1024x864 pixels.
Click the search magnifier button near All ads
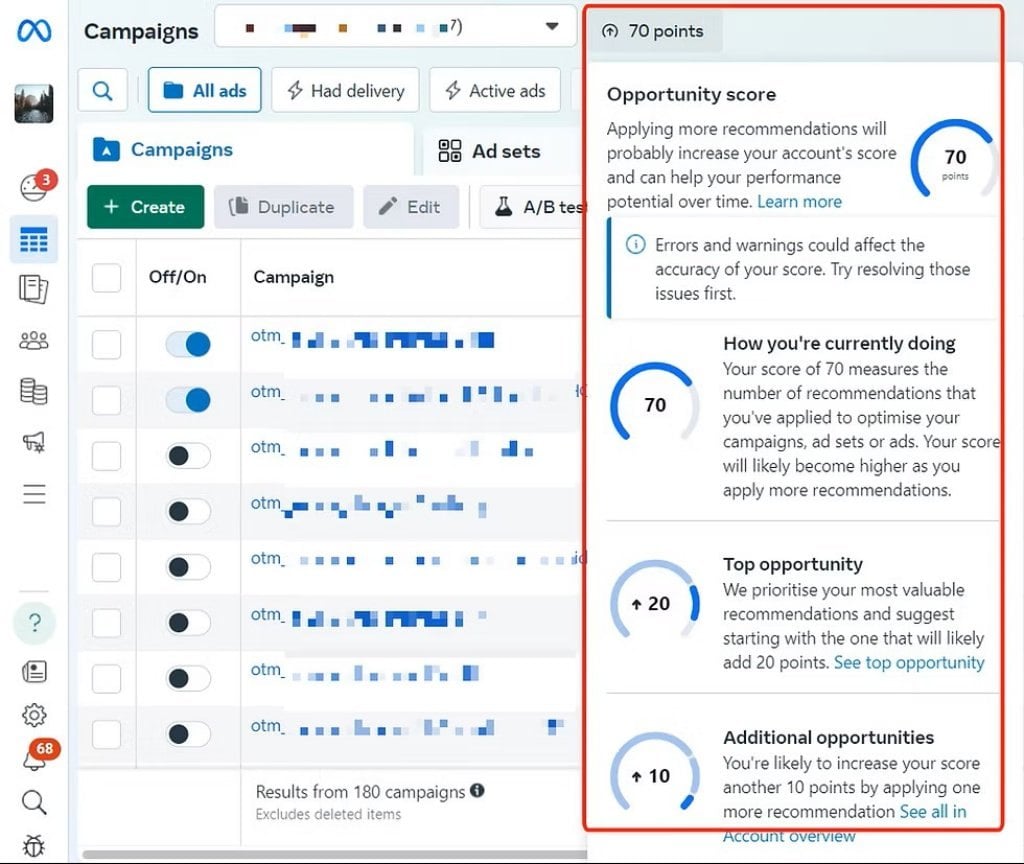click(x=103, y=90)
